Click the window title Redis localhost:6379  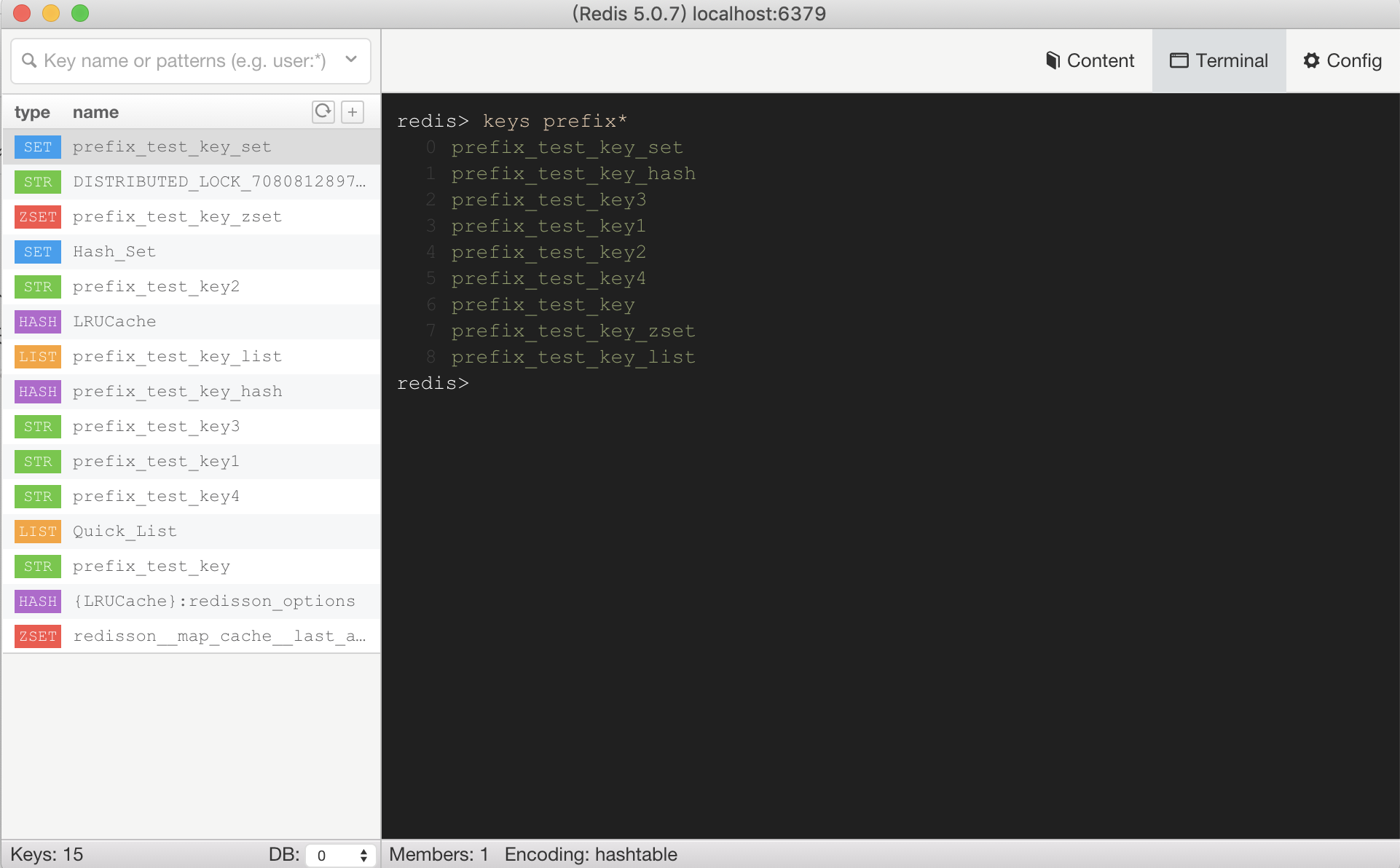(x=699, y=14)
